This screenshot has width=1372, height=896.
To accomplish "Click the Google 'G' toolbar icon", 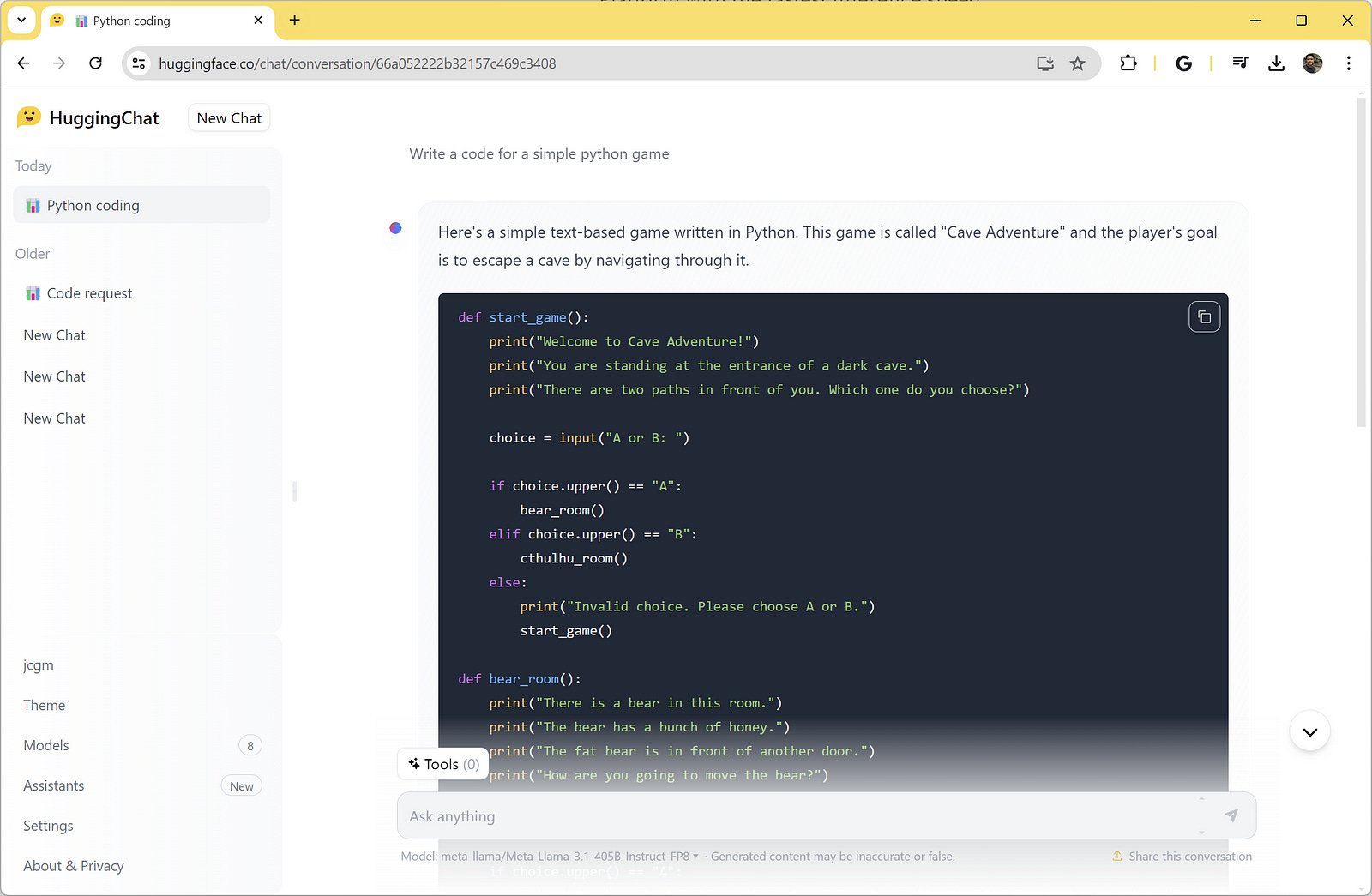I will [1183, 63].
